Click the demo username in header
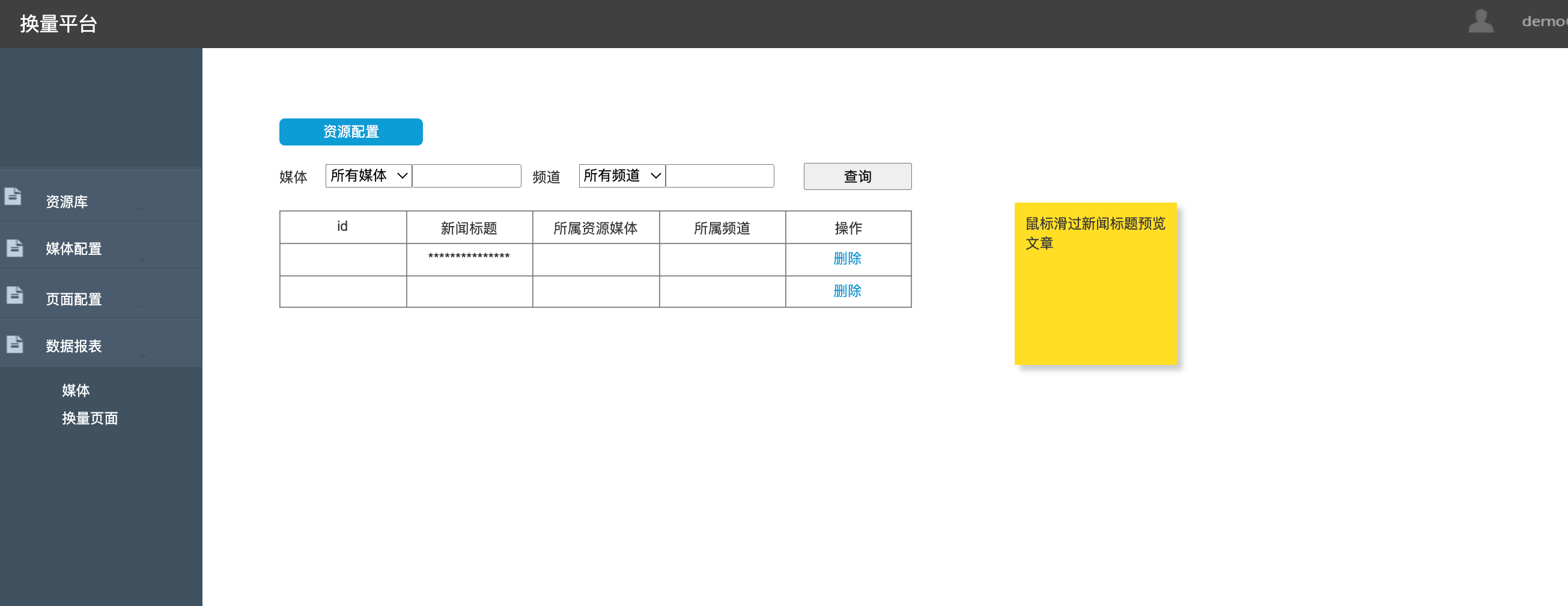Screen dimensions: 1568x606 click(1544, 22)
